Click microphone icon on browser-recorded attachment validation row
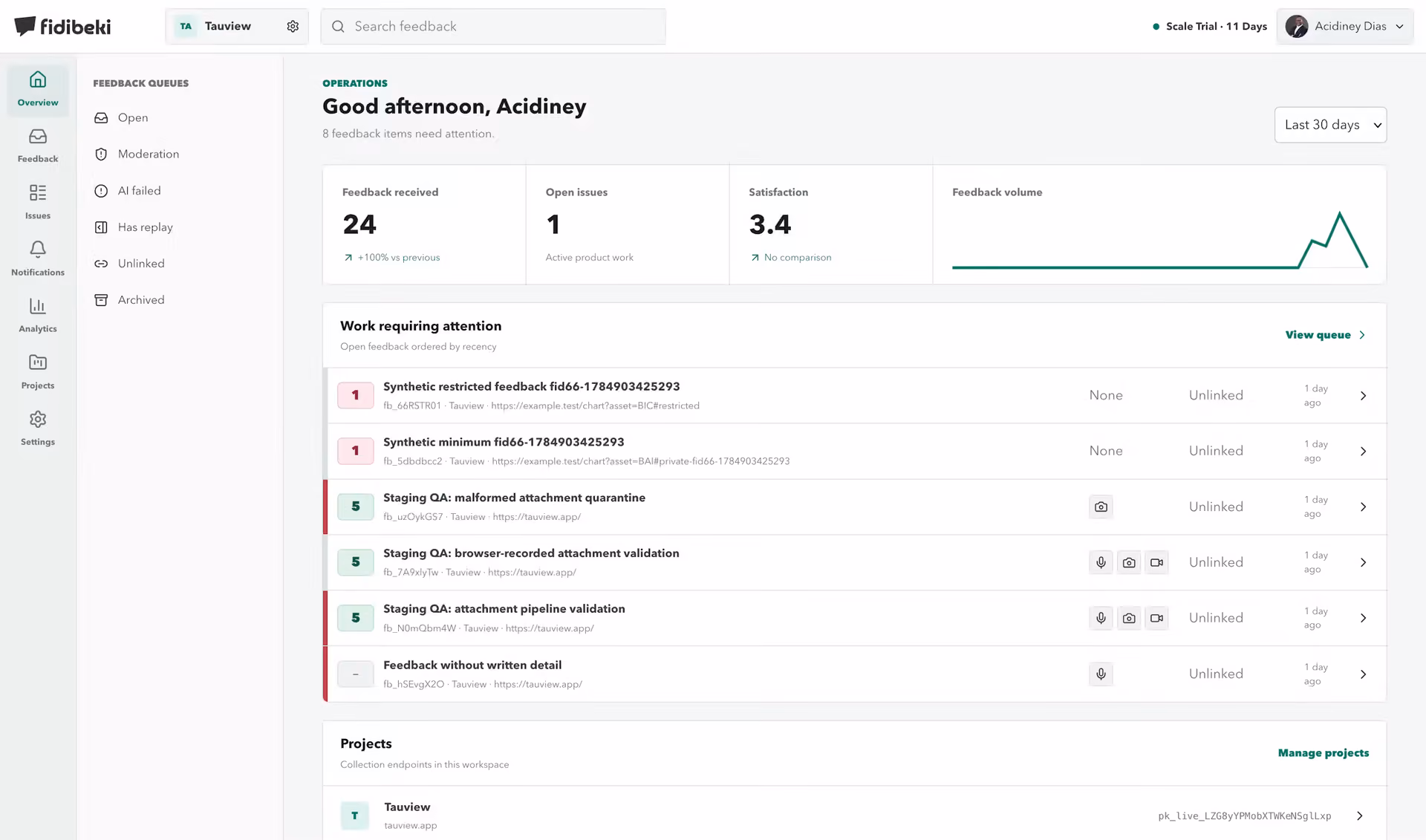Image resolution: width=1426 pixels, height=840 pixels. (x=1101, y=562)
